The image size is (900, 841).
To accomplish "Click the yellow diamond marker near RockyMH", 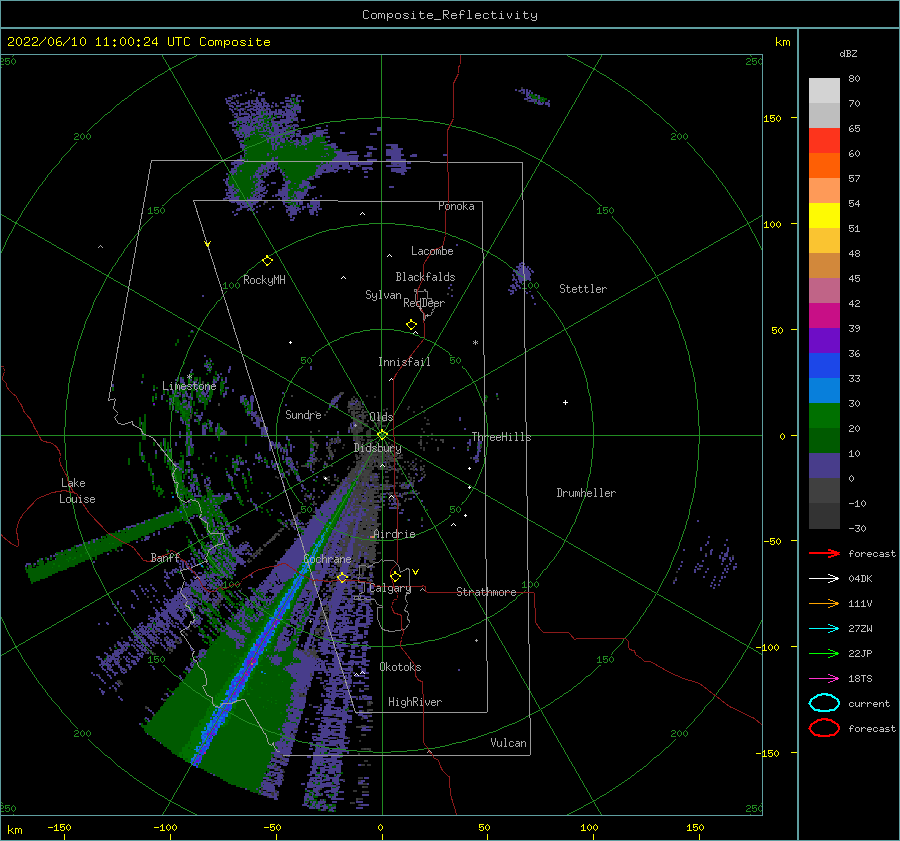I will (267, 261).
